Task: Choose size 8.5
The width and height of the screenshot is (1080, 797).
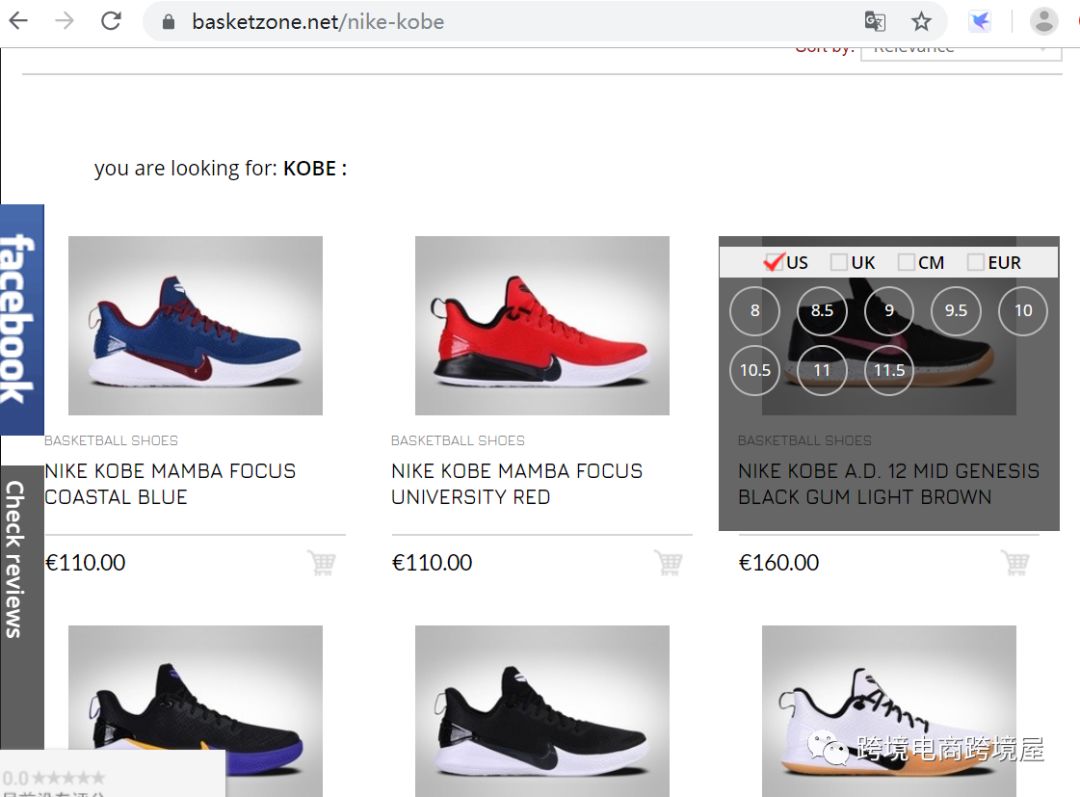Action: point(822,311)
